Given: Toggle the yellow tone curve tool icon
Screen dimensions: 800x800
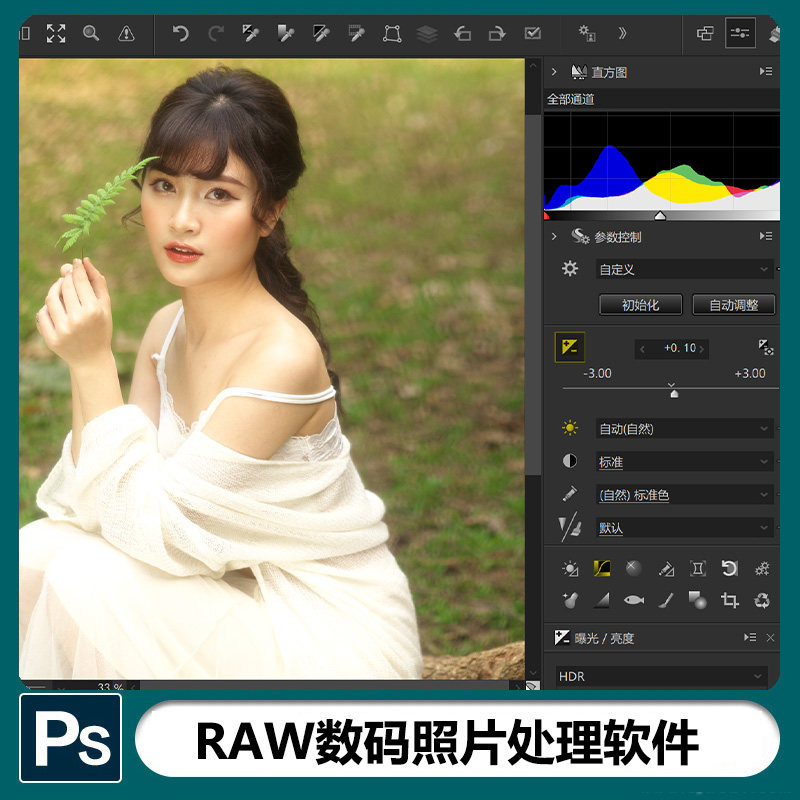Looking at the screenshot, I should pyautogui.click(x=602, y=568).
